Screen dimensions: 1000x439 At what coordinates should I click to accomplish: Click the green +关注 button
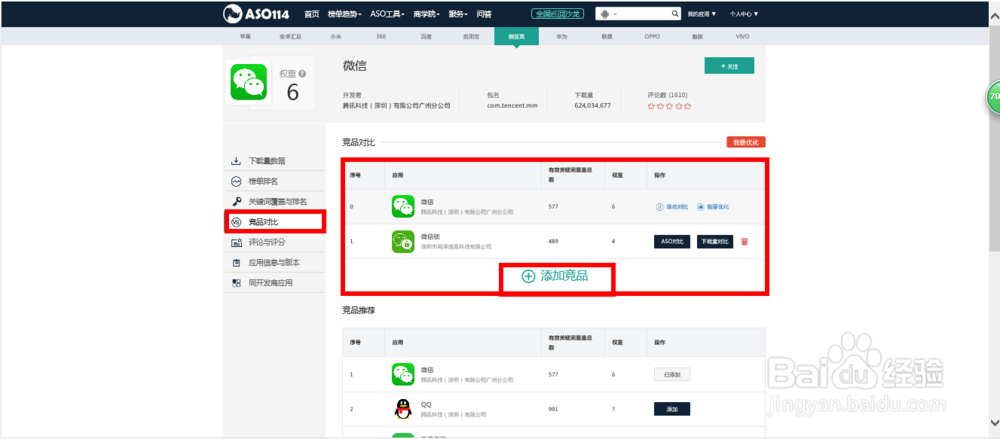tap(729, 66)
